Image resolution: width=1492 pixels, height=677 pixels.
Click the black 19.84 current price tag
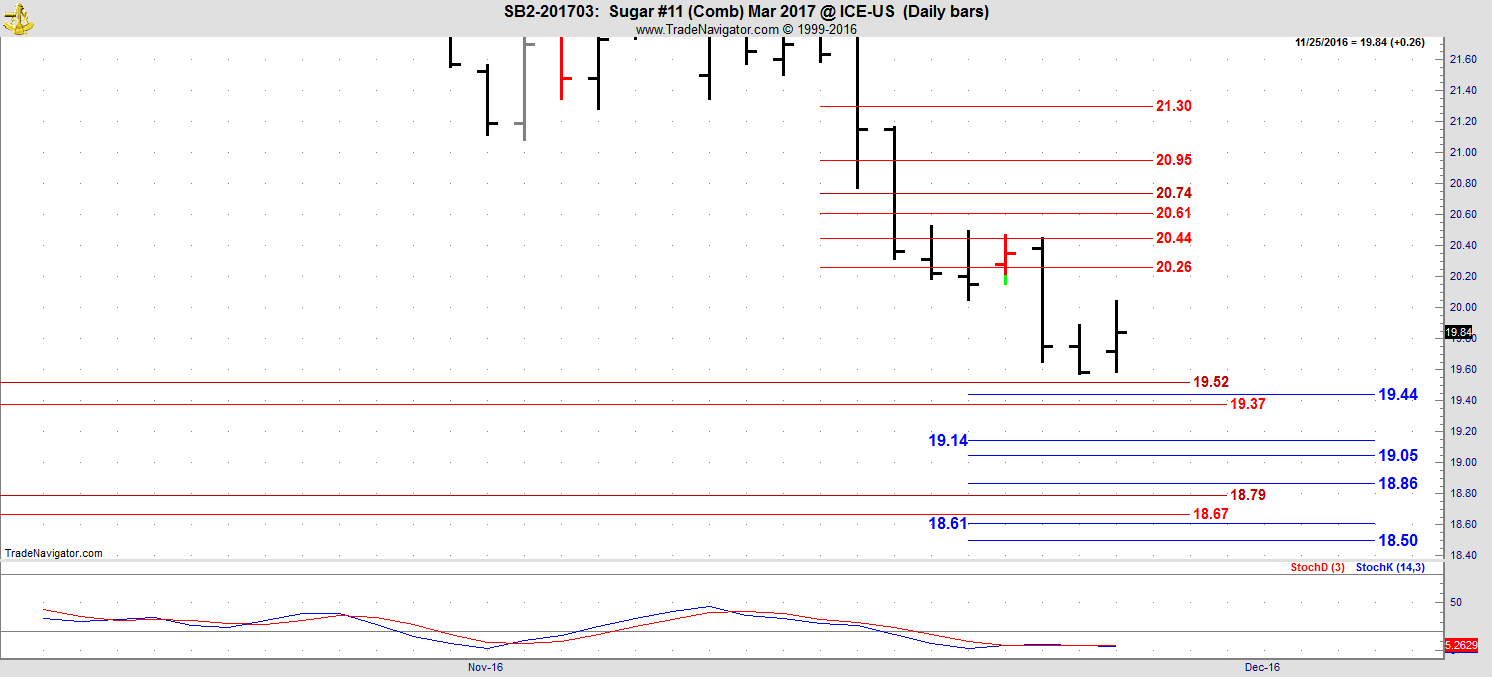[1458, 332]
